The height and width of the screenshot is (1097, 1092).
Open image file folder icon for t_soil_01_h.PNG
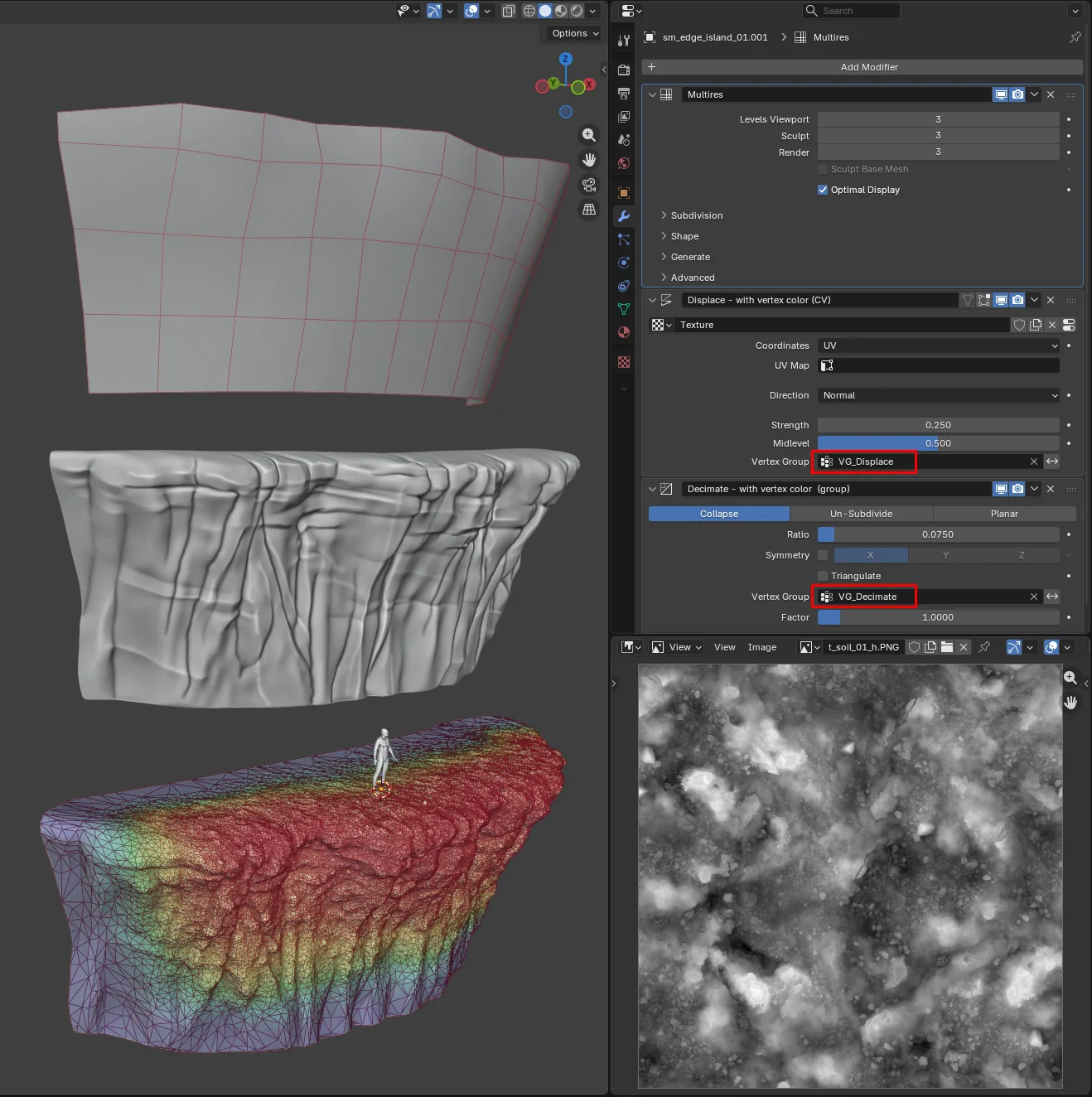[x=947, y=647]
